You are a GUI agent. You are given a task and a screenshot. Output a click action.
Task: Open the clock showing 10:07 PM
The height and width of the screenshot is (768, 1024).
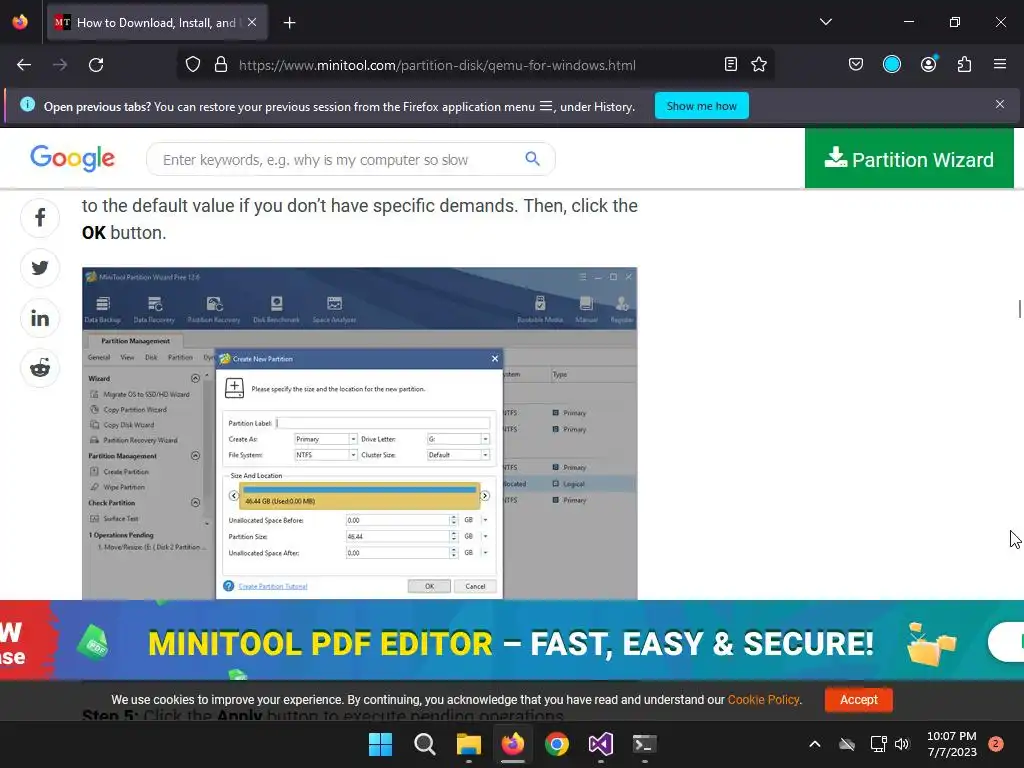952,744
